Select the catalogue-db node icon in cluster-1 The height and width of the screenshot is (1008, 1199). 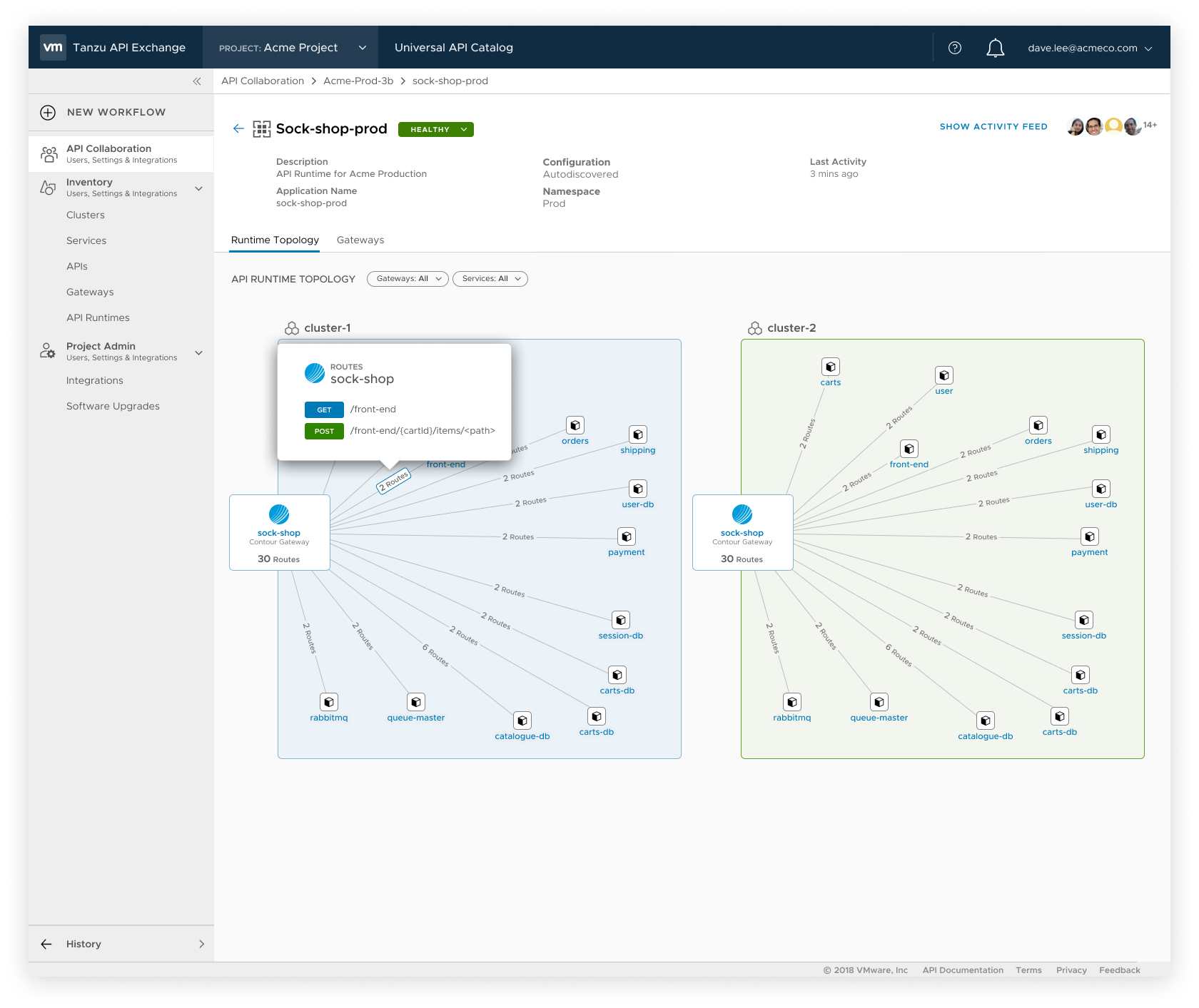pos(522,721)
